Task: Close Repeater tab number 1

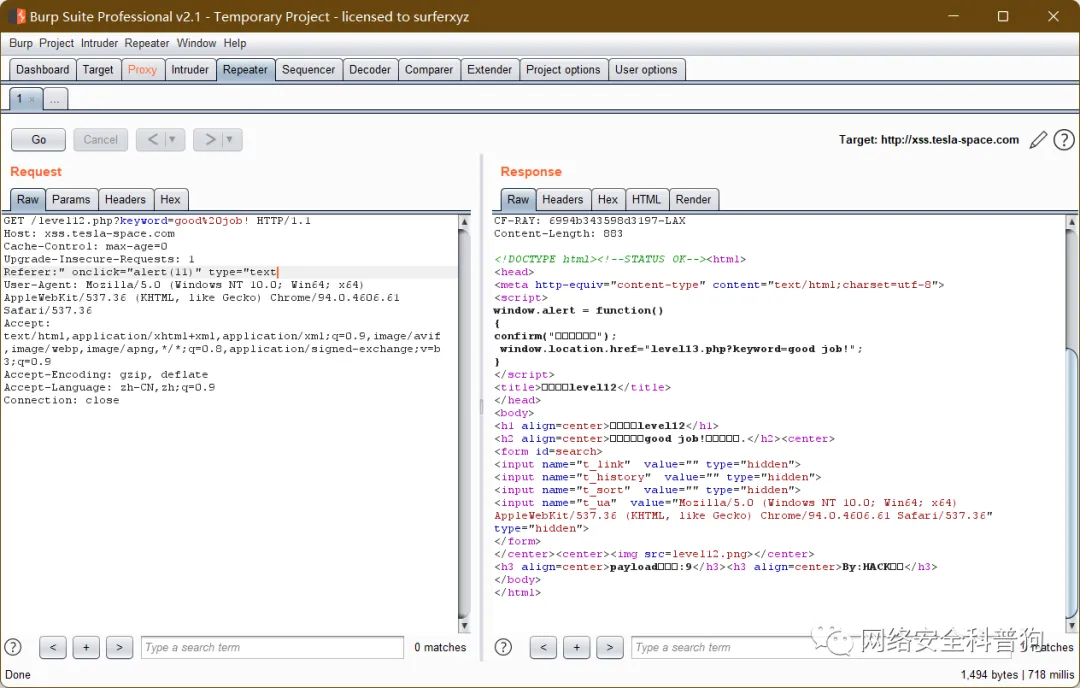Action: 32,99
